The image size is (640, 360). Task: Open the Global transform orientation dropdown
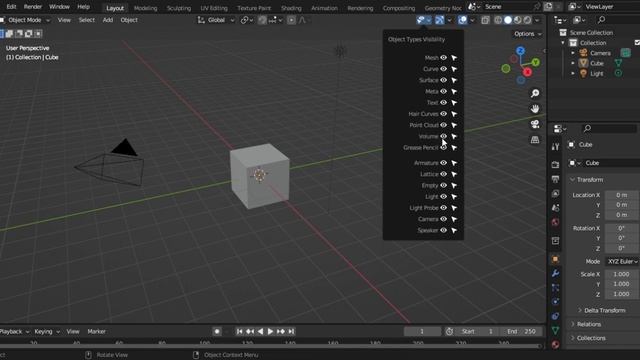(x=216, y=20)
